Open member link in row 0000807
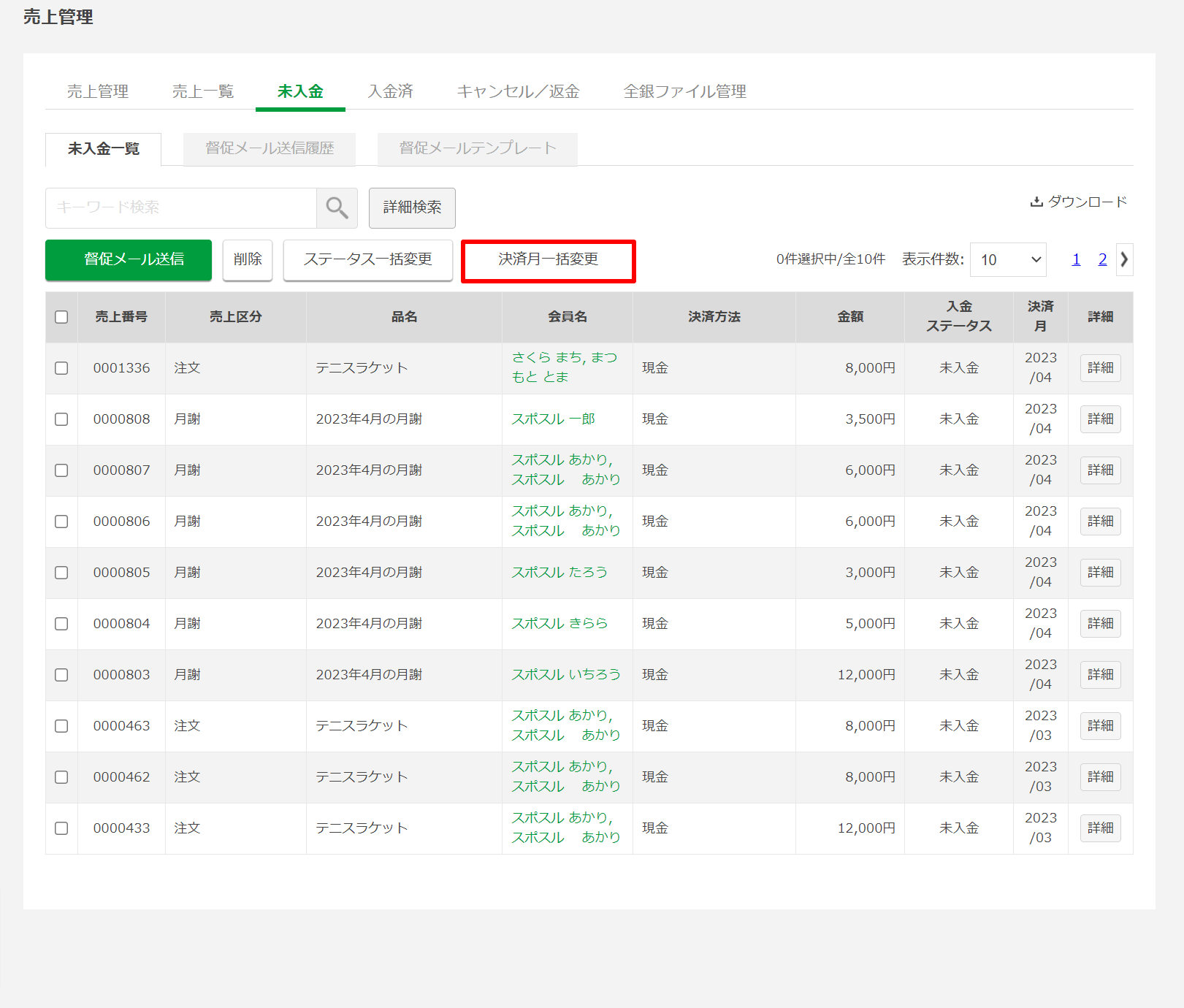1184x1008 pixels. pos(566,470)
